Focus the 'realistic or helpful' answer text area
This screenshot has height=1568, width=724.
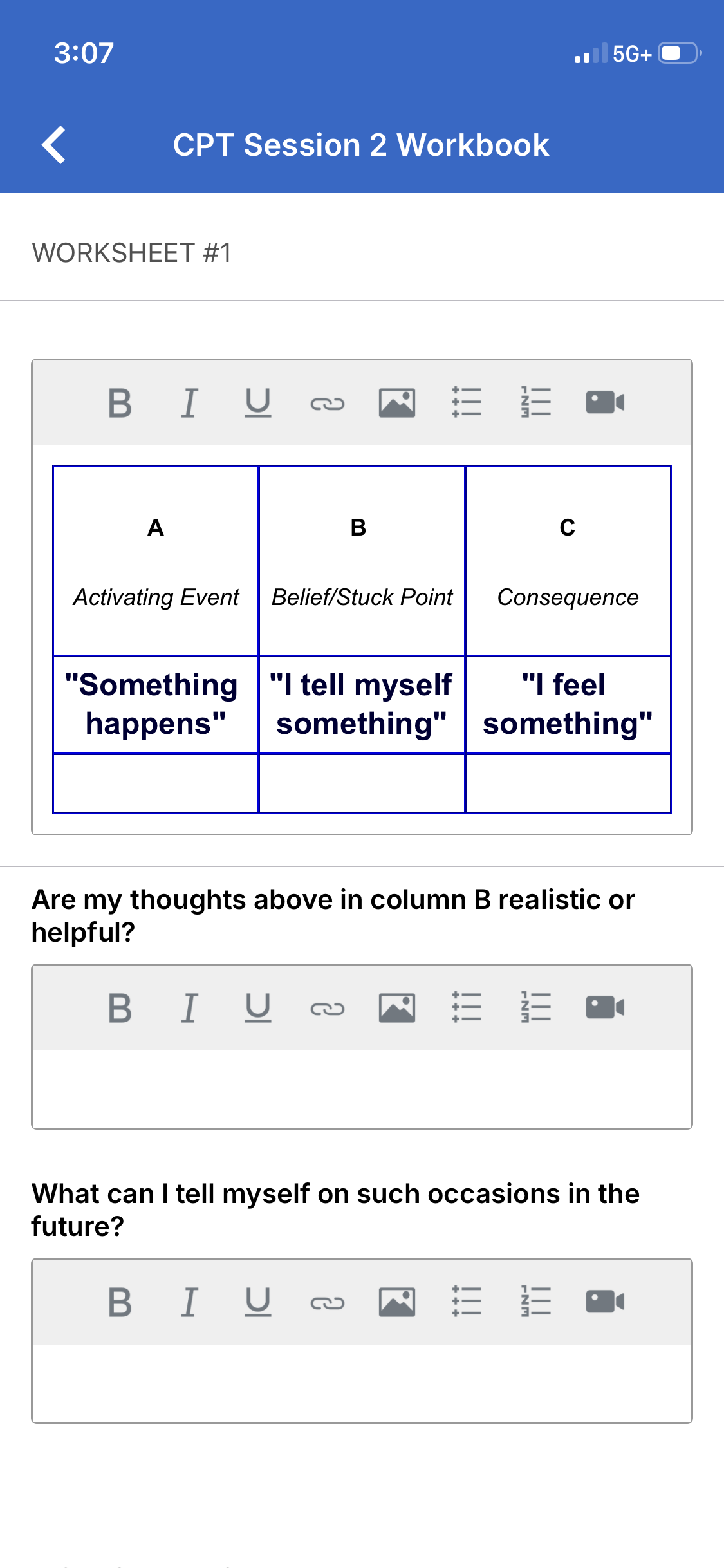(x=362, y=1089)
